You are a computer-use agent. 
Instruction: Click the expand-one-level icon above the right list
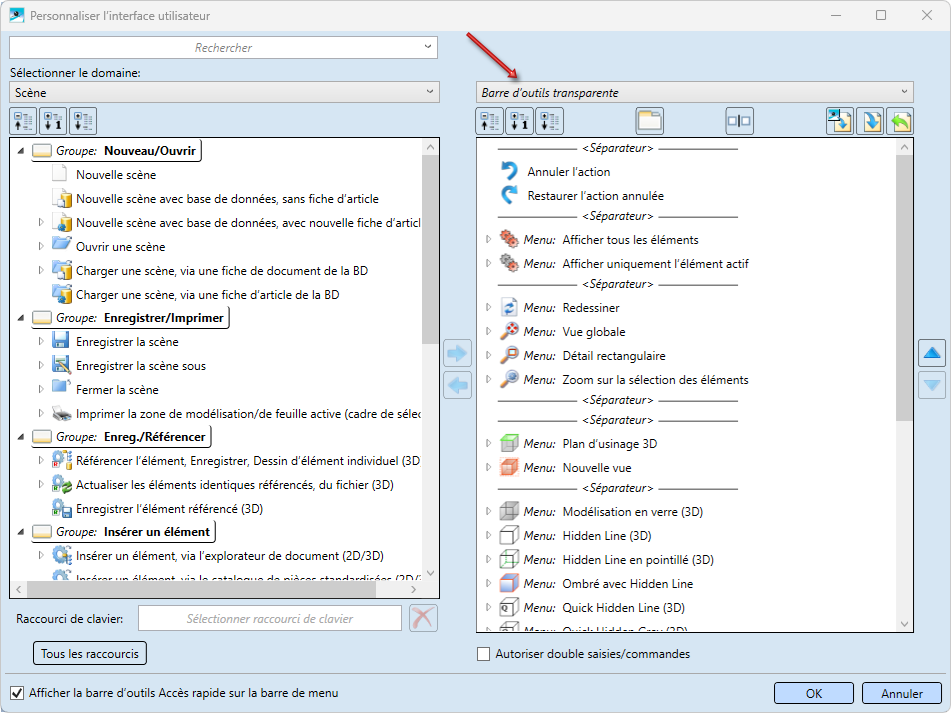(520, 121)
